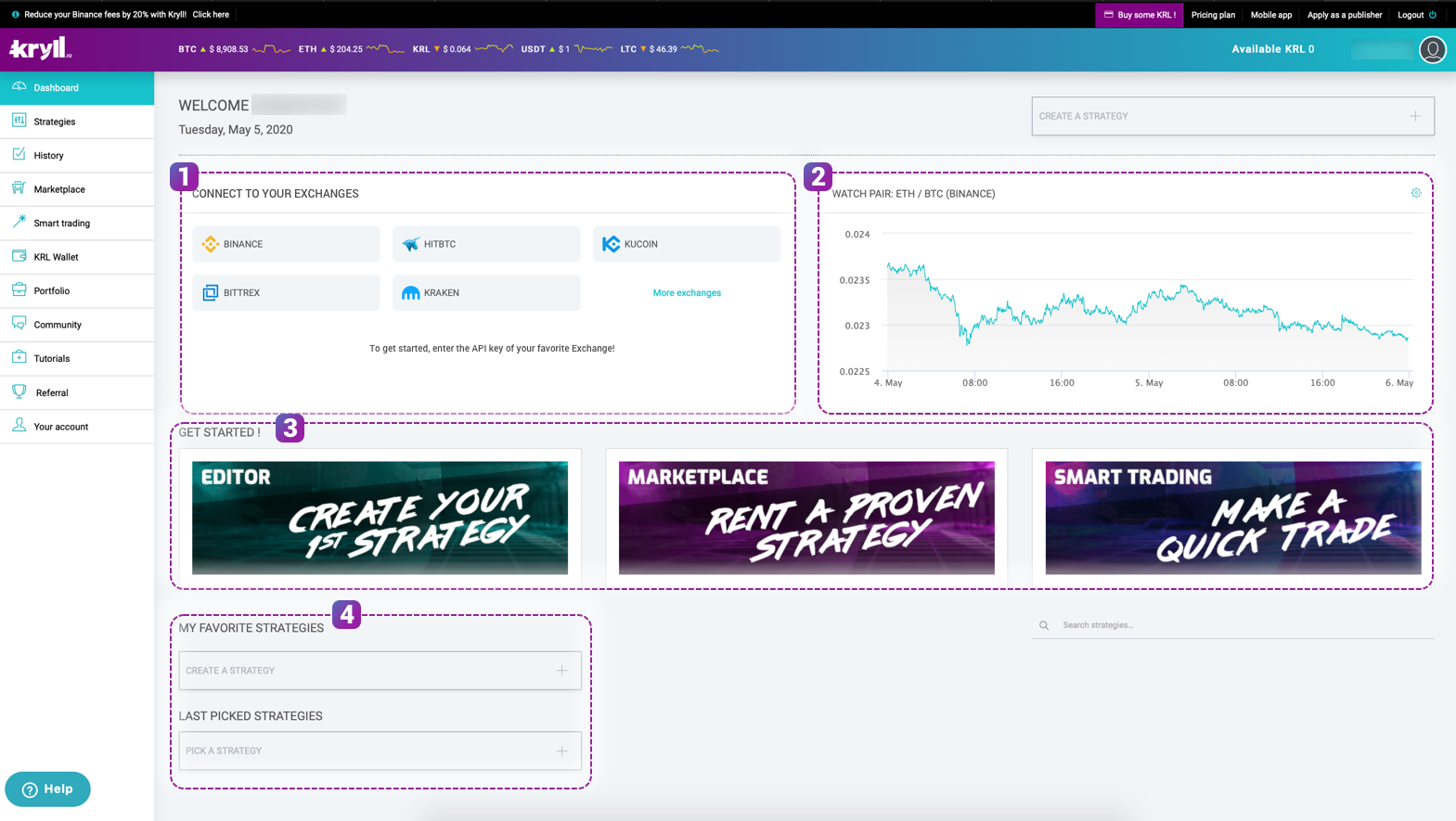Open Editor Create Your 1st Strategy banner

tap(380, 518)
